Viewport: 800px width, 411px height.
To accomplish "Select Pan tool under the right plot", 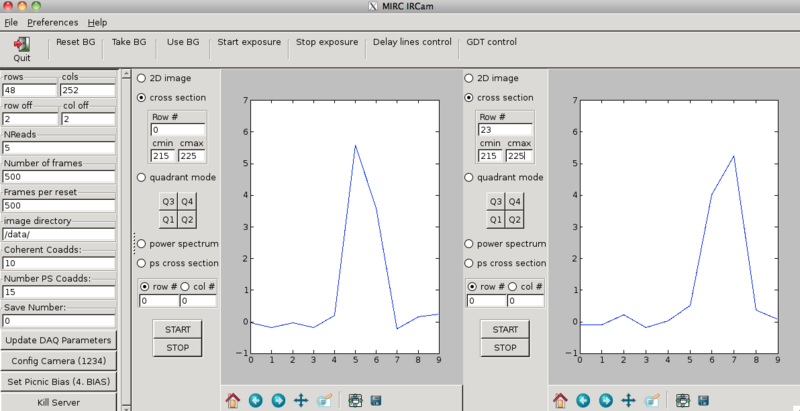I will pos(629,400).
